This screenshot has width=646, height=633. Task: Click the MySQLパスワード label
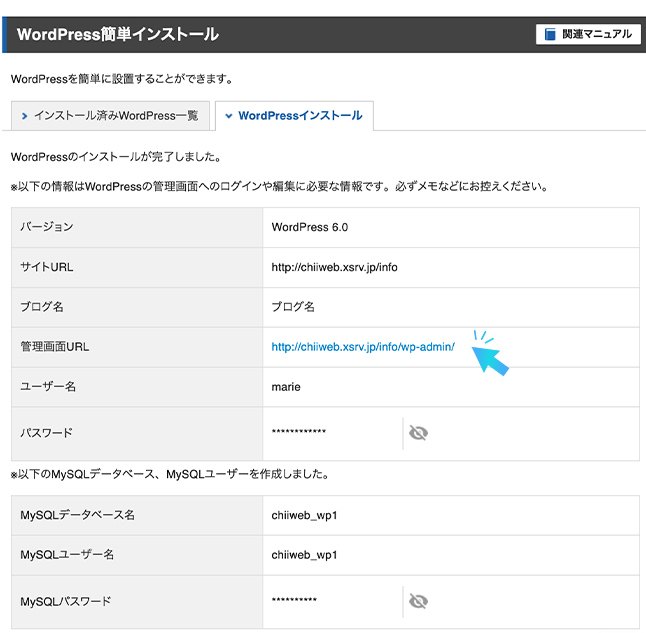point(66,602)
